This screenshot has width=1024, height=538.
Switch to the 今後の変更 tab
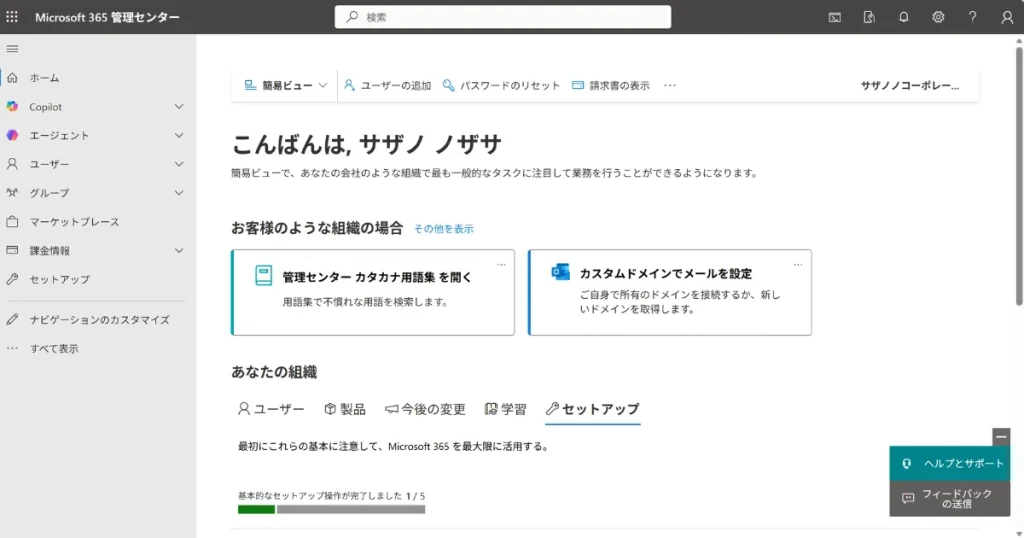(425, 409)
